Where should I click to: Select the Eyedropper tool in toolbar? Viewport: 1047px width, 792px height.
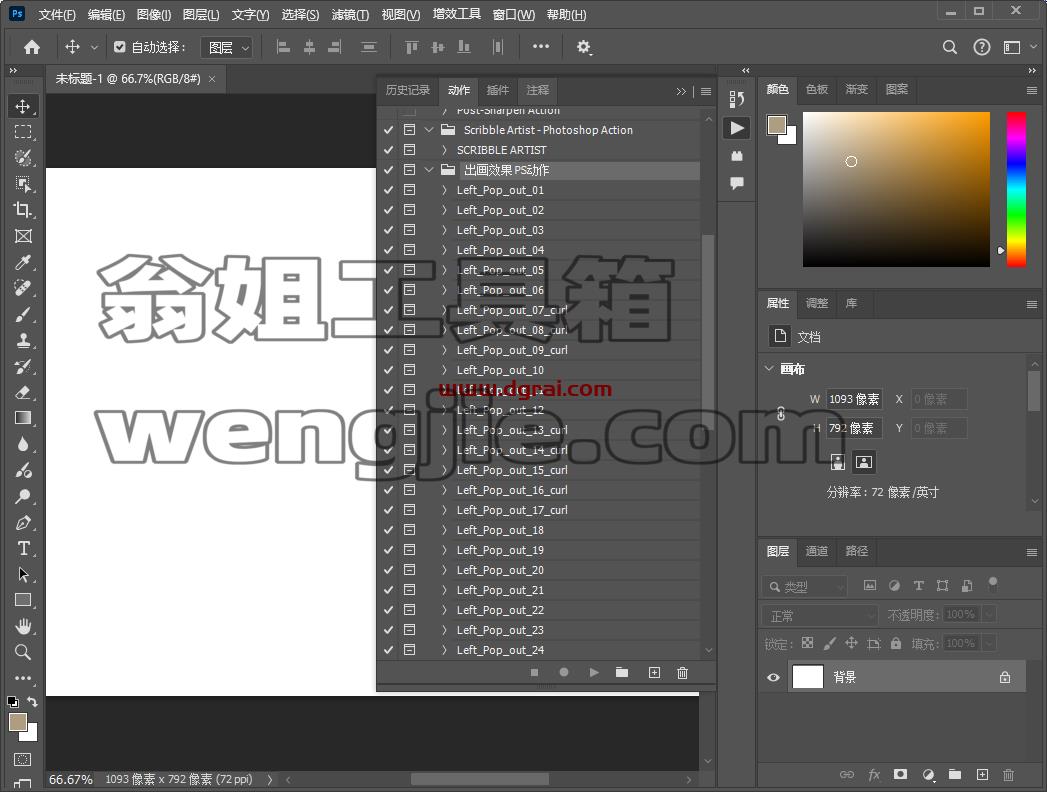23,262
